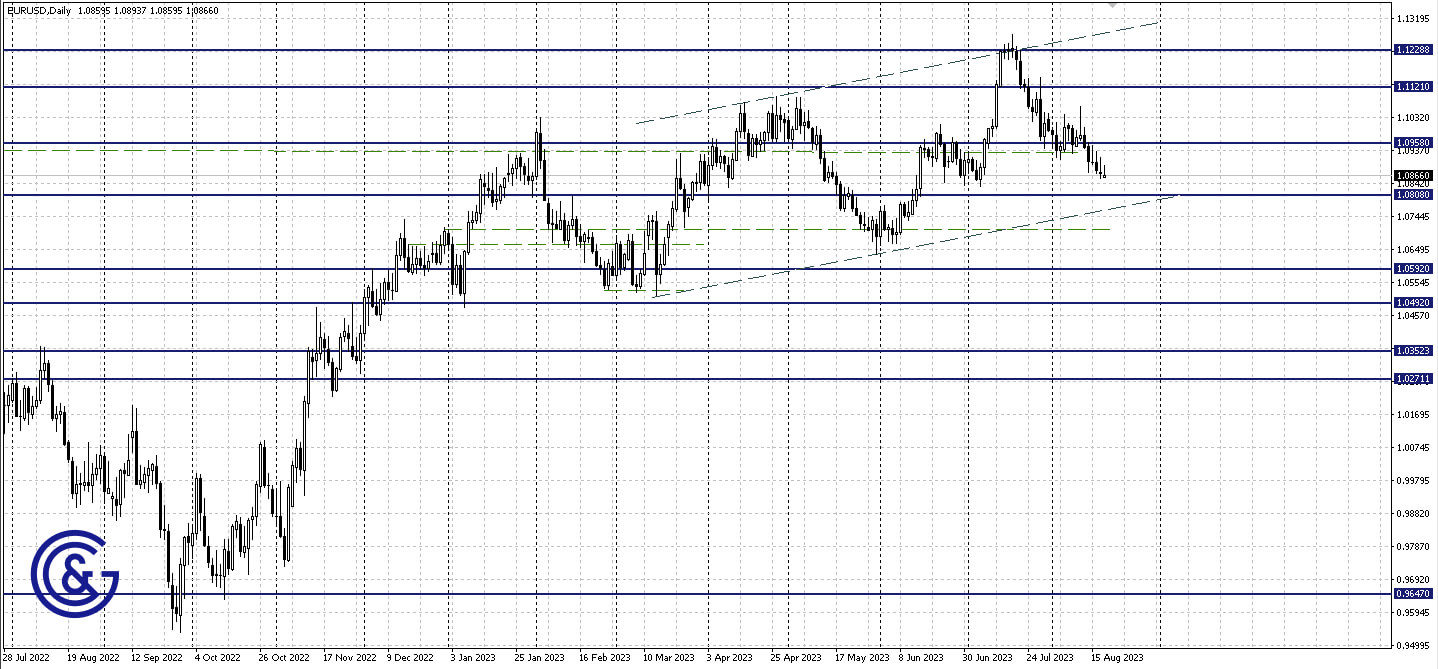Screen dimensions: 1438x669
Task: Click the EURUSD,Daily chart title text
Action: pos(38,8)
